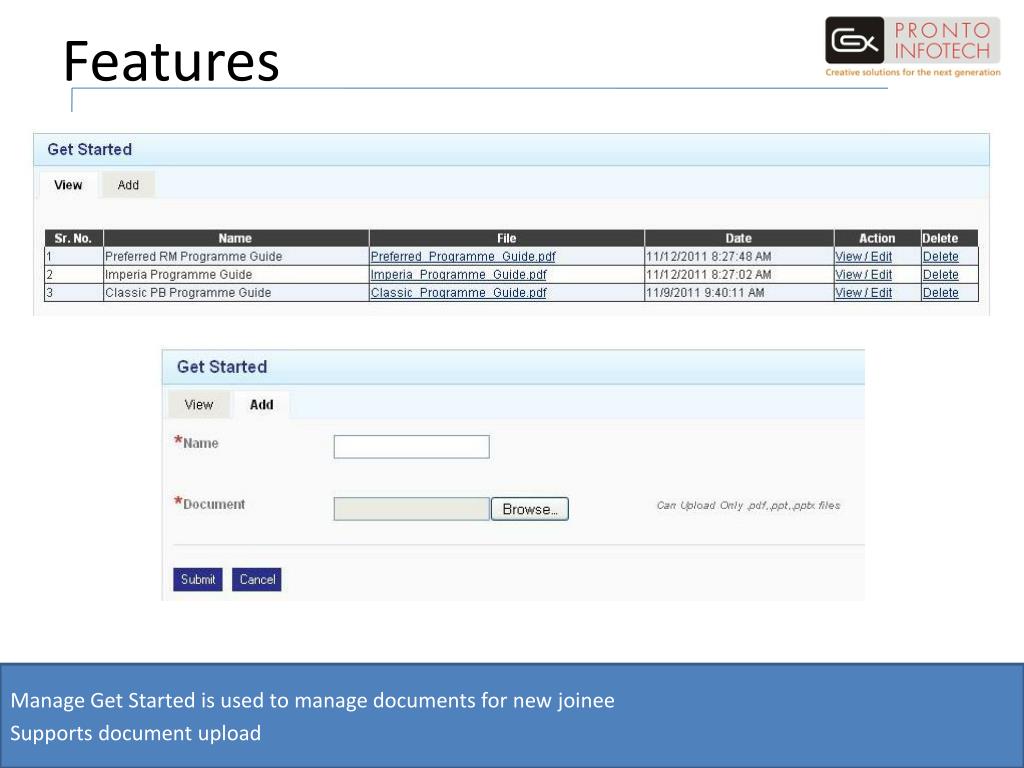Click the Document file path field
This screenshot has height=768, width=1024.
(411, 509)
